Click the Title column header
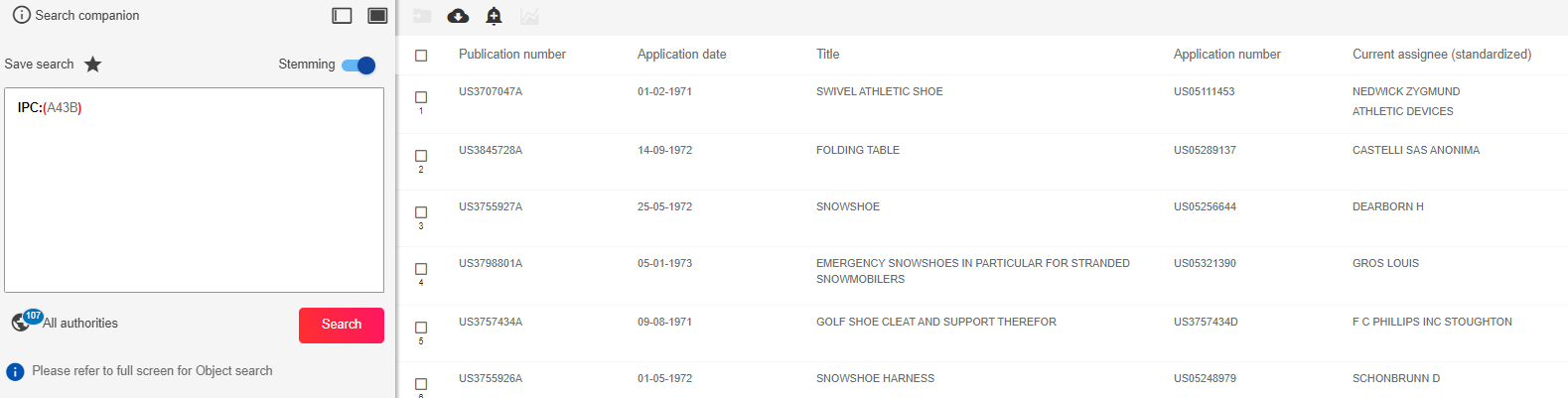 click(x=828, y=55)
